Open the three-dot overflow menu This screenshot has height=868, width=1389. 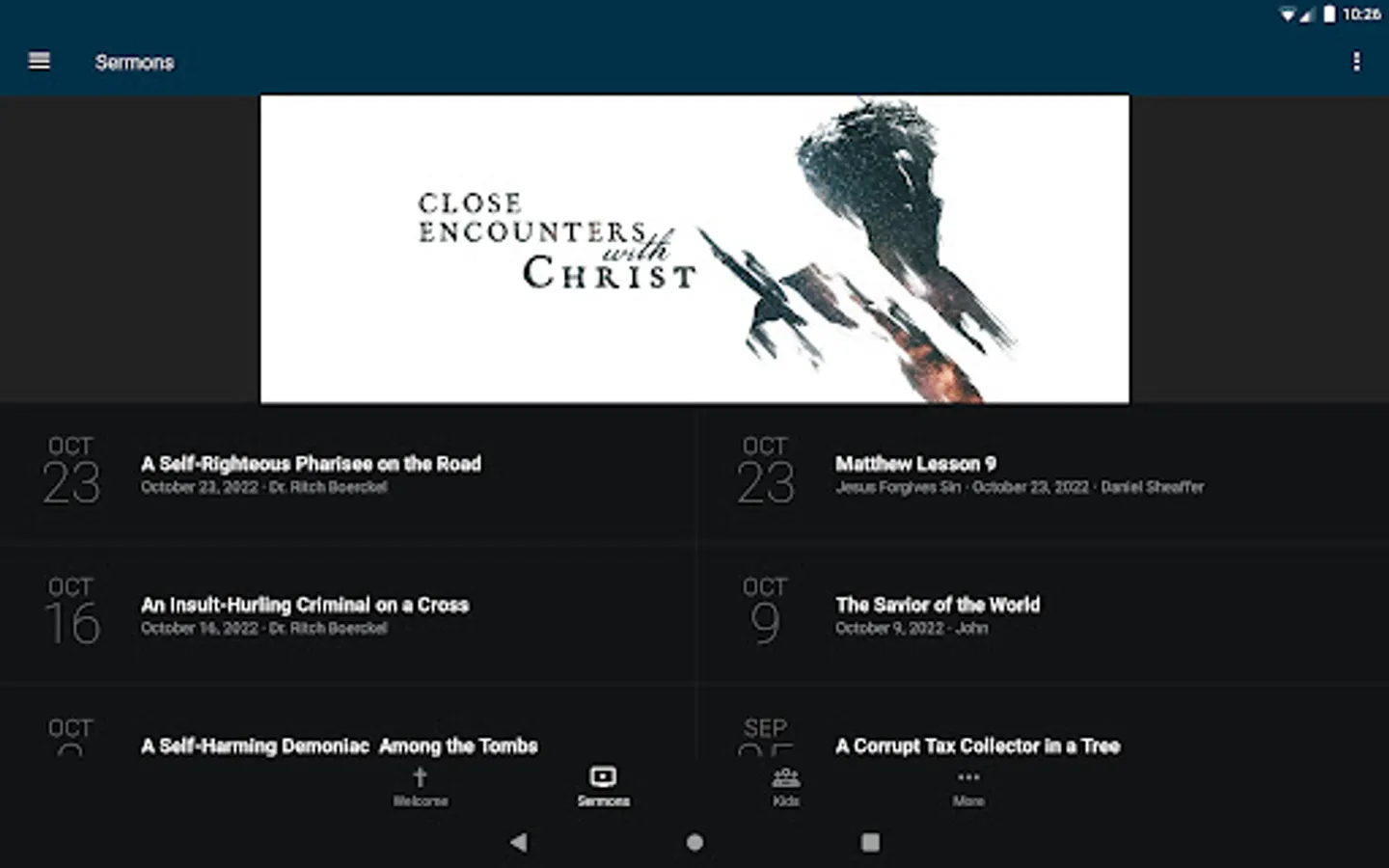[1356, 62]
